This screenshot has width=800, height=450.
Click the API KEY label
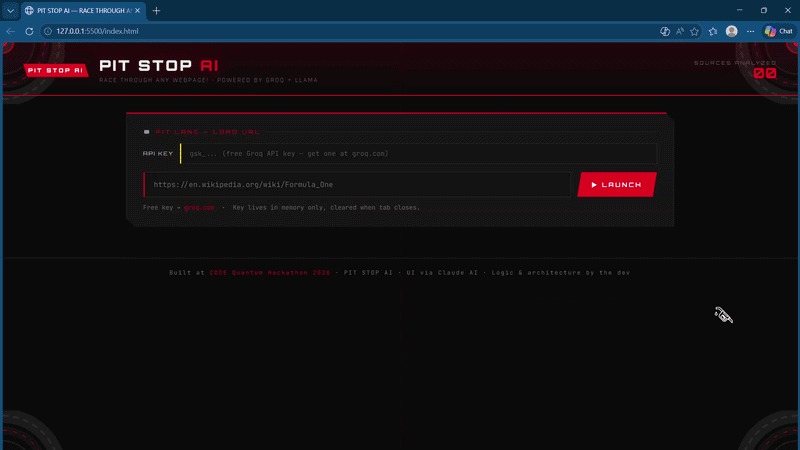pos(158,154)
